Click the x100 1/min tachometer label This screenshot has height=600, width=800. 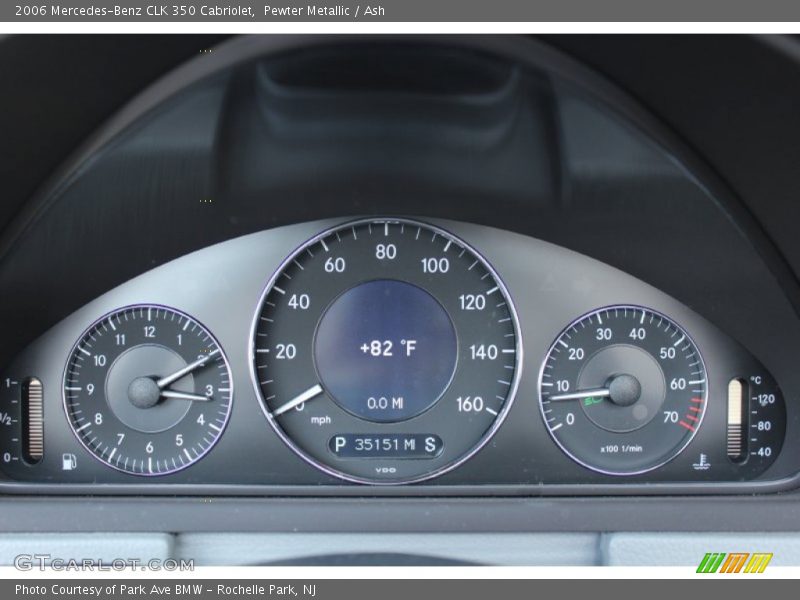pos(621,449)
